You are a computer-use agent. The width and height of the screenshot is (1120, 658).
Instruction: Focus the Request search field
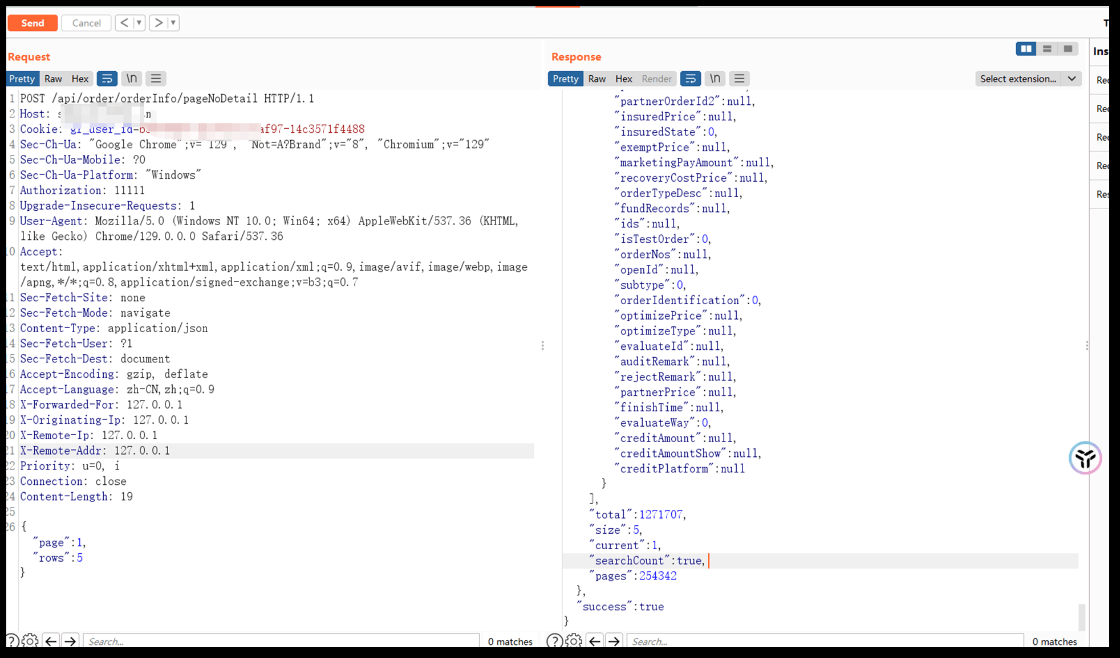281,641
